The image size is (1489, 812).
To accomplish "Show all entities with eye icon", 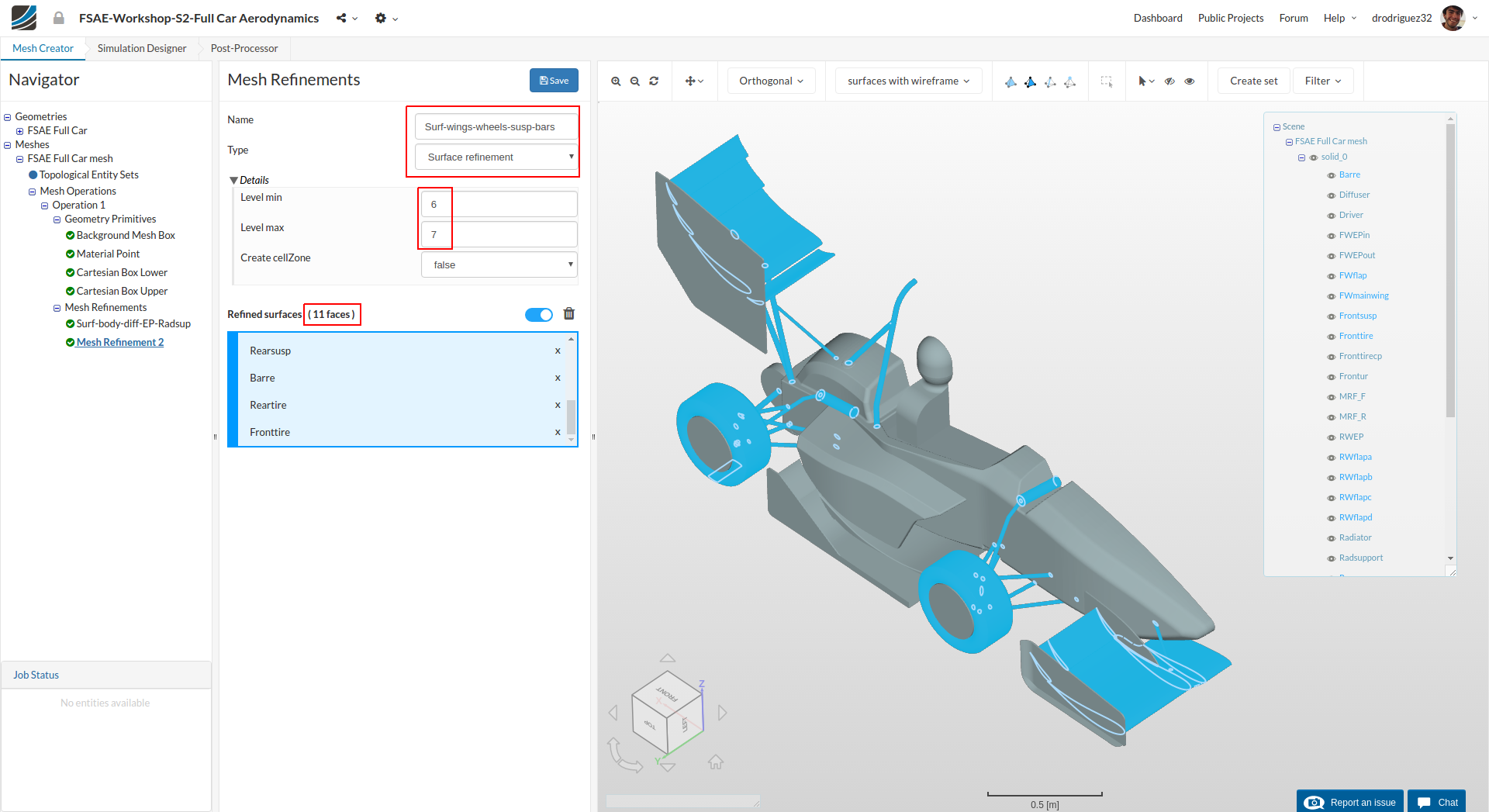I will pos(1190,81).
